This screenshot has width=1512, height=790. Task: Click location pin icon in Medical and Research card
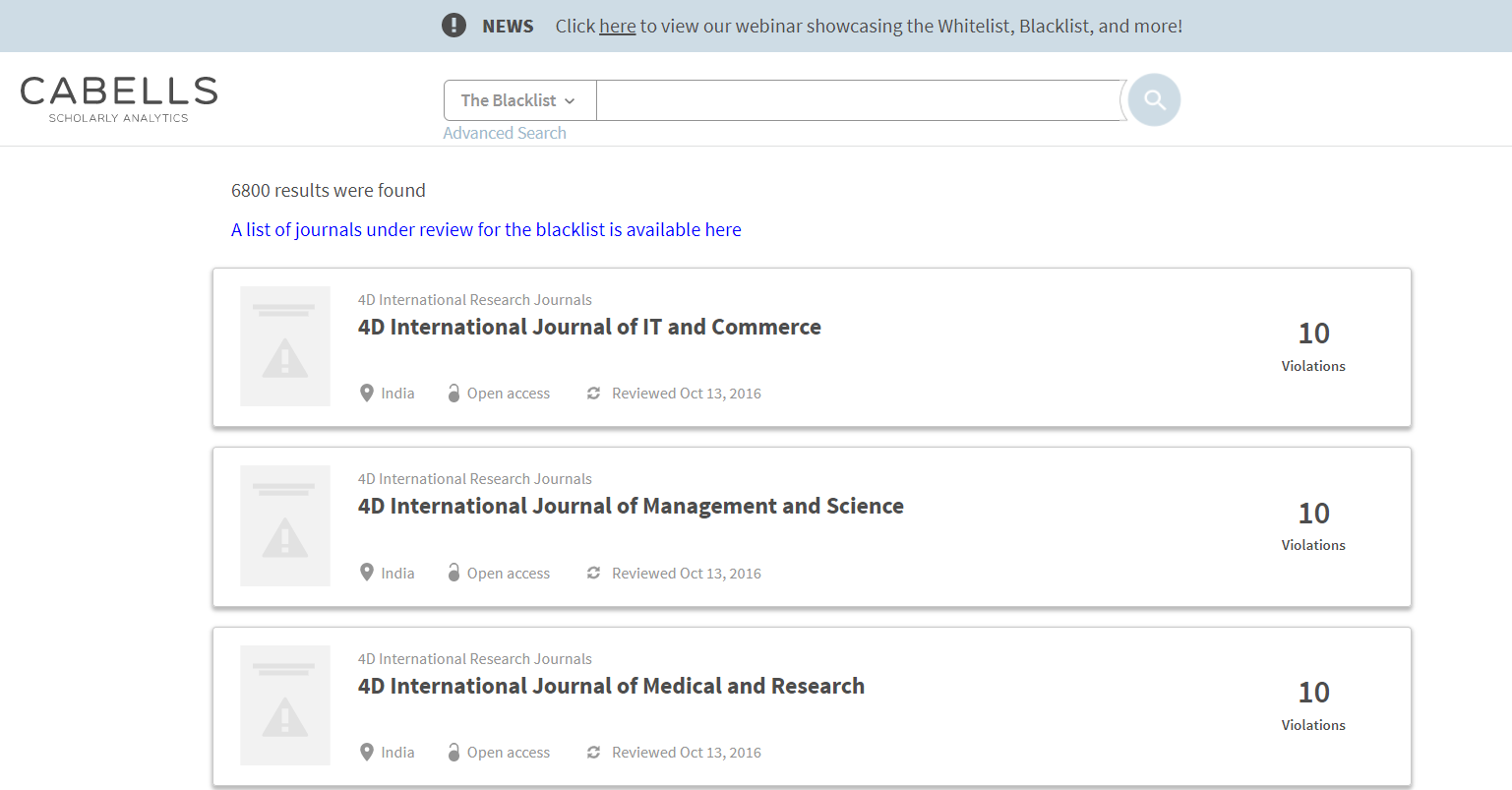pyautogui.click(x=367, y=753)
